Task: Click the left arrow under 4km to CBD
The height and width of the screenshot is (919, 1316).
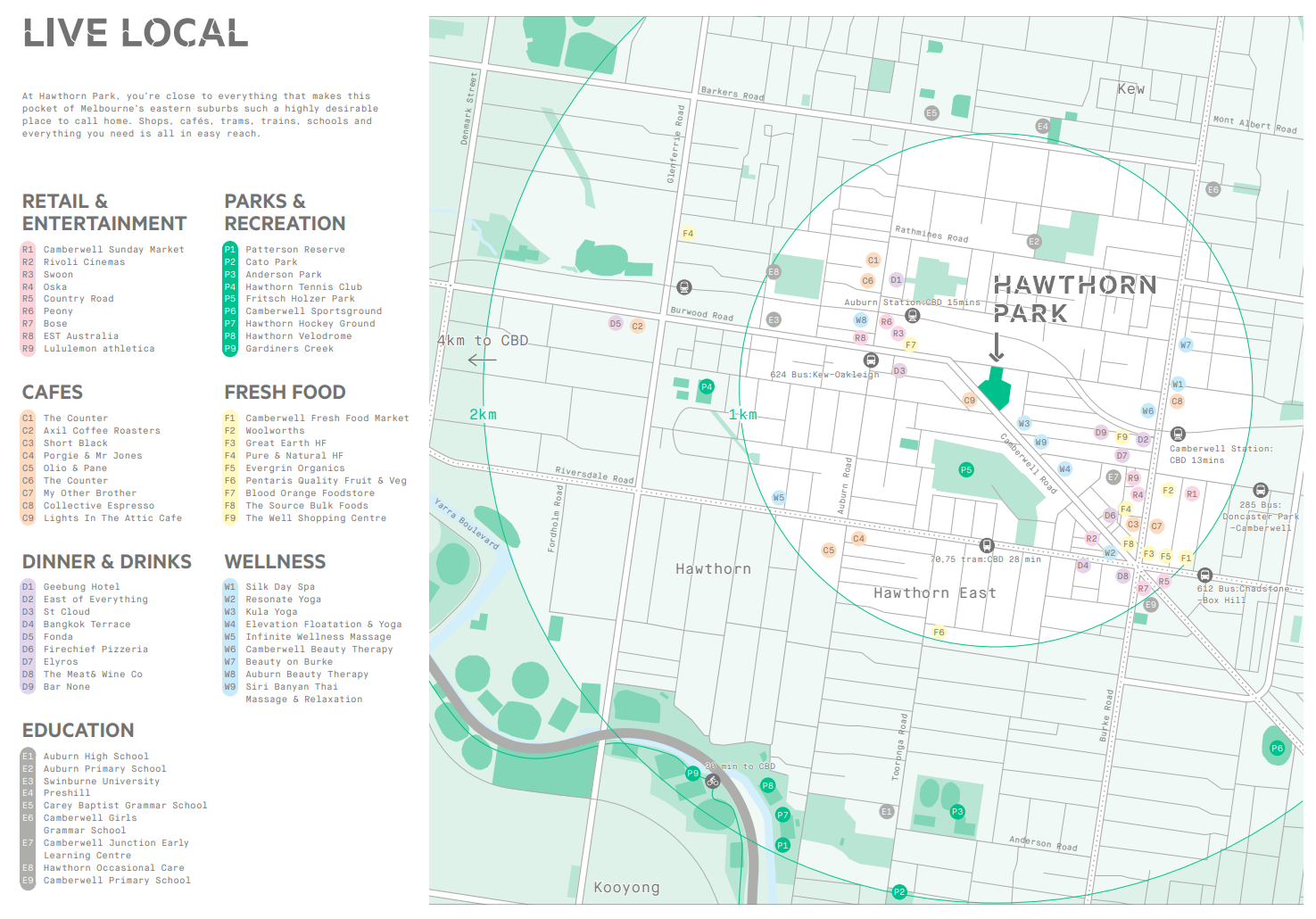Action: [482, 360]
